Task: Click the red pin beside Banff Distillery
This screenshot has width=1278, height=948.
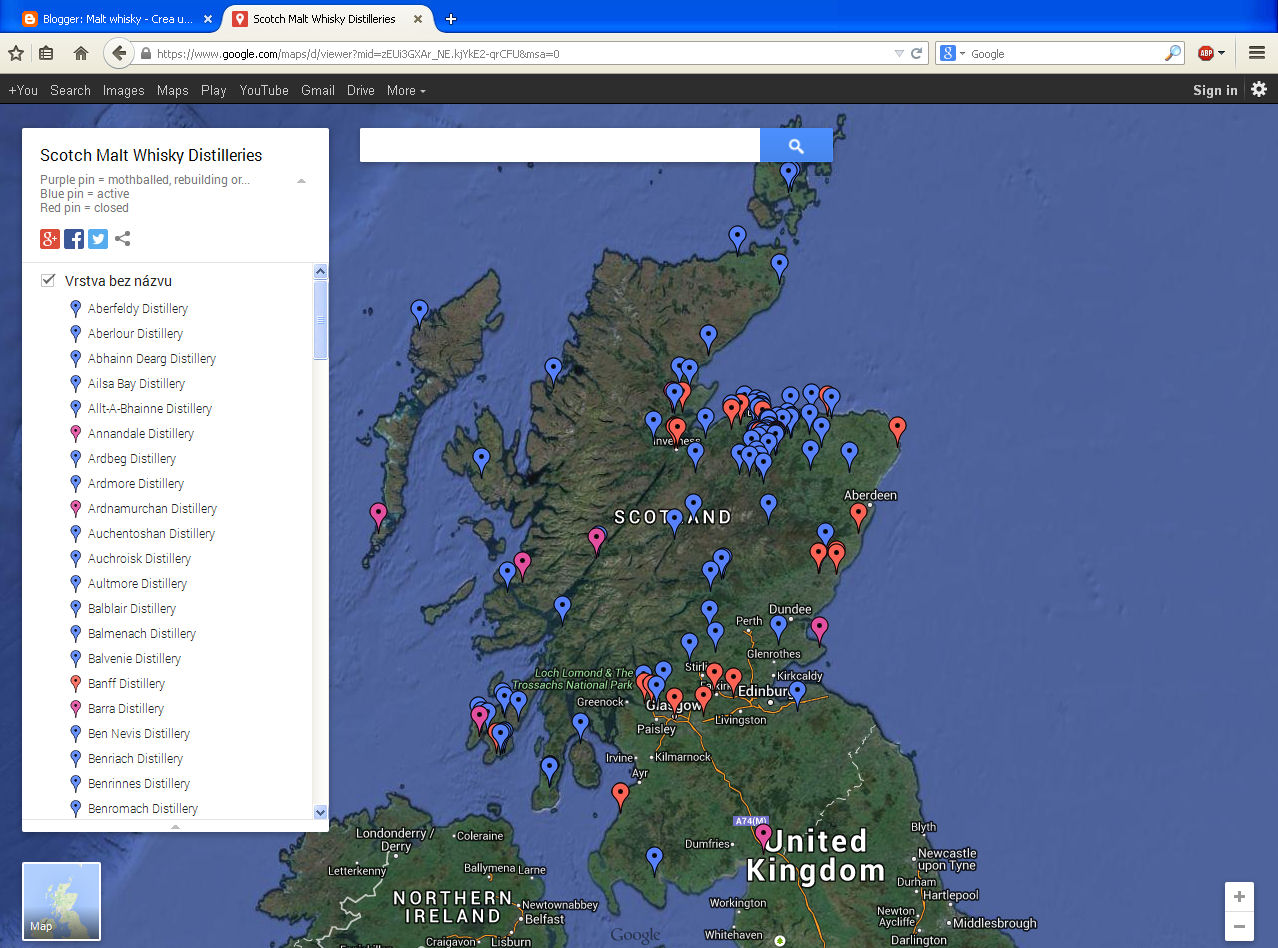Action: (x=75, y=684)
